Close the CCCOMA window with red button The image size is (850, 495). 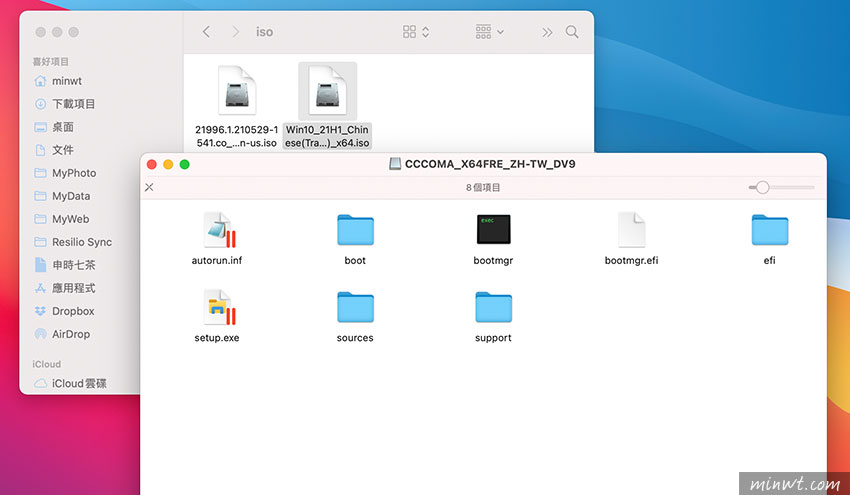tap(152, 164)
